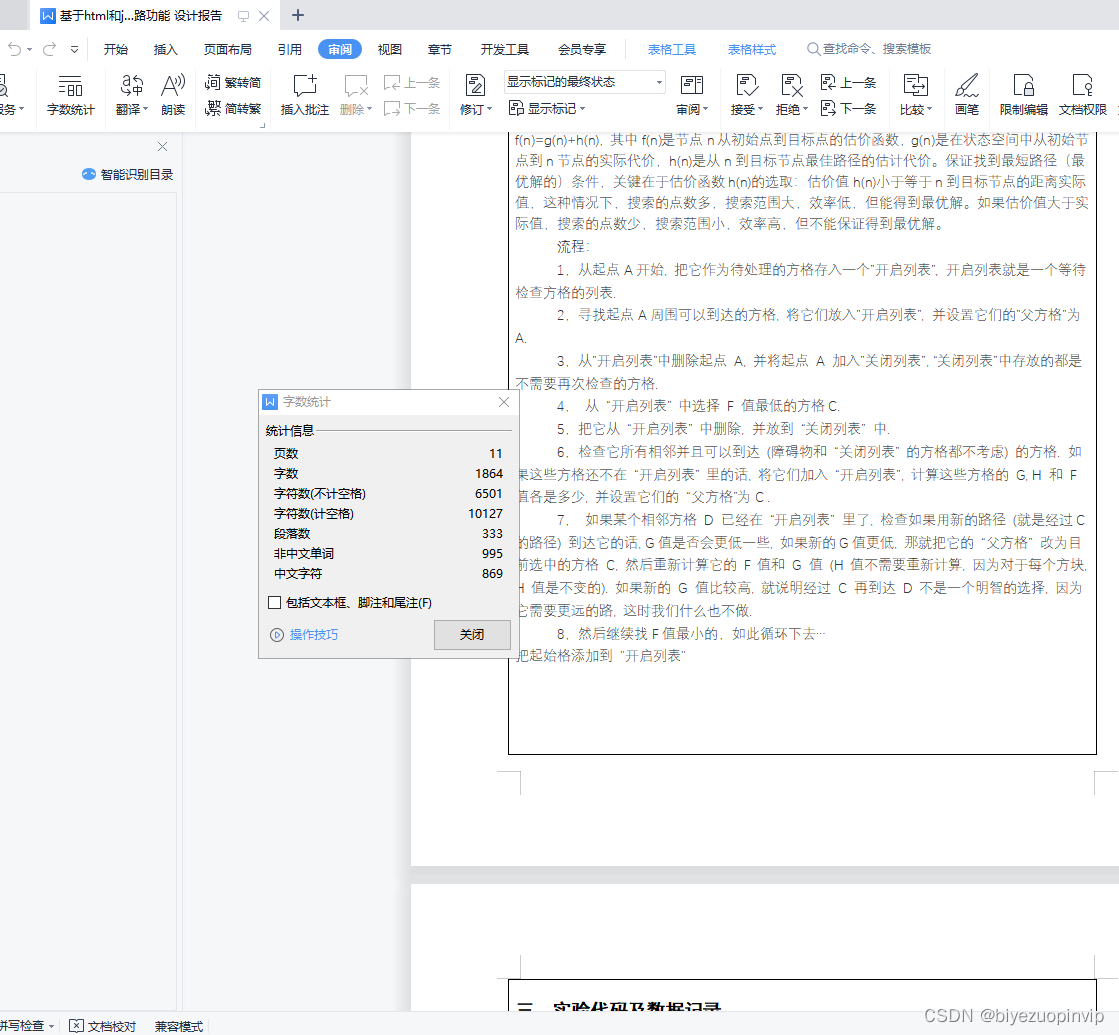Click the redo arrow icon
Screen dimensions: 1119x1035
[x=49, y=49]
